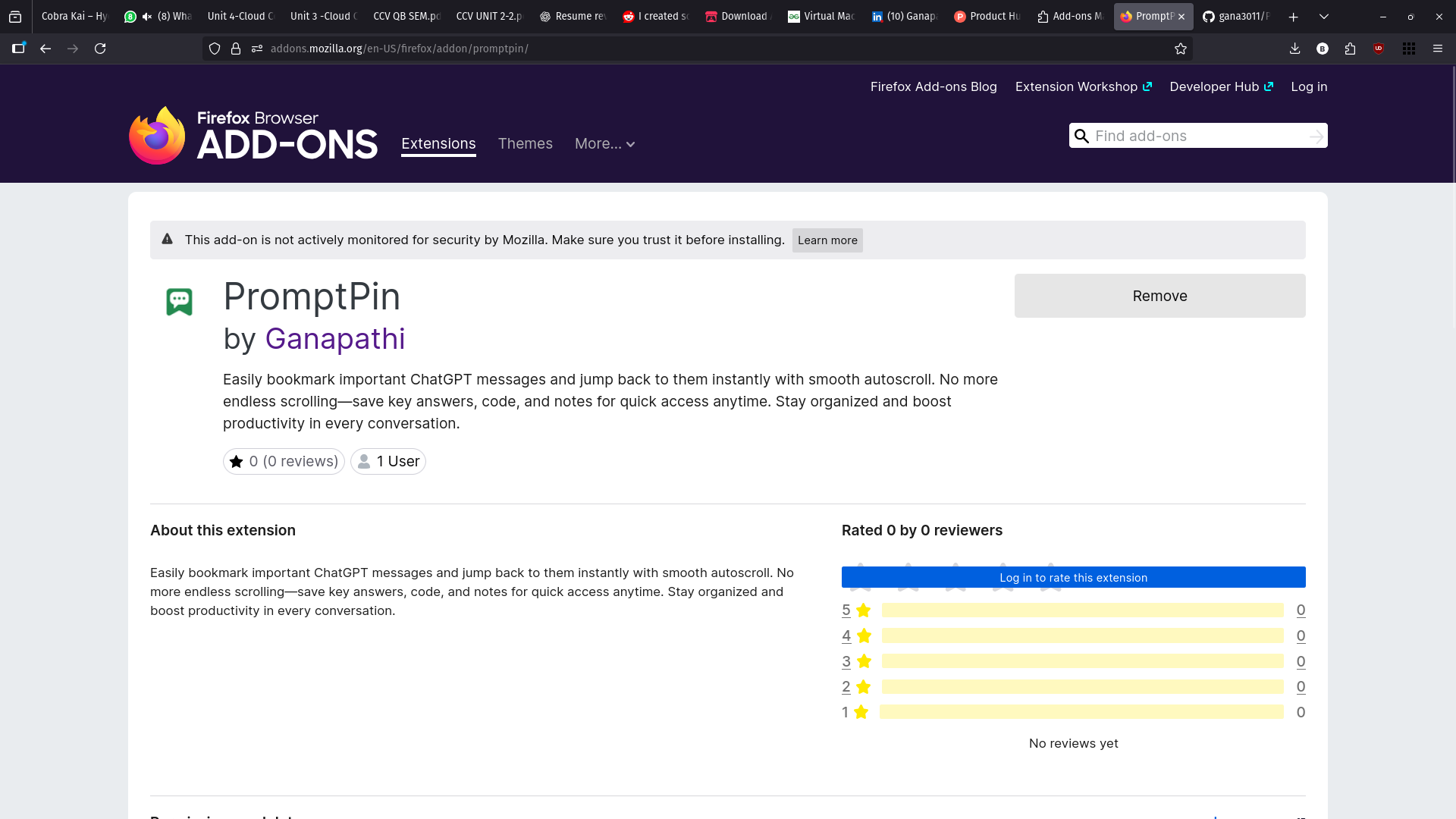
Task: Open the Downloads panel
Action: 1294,49
